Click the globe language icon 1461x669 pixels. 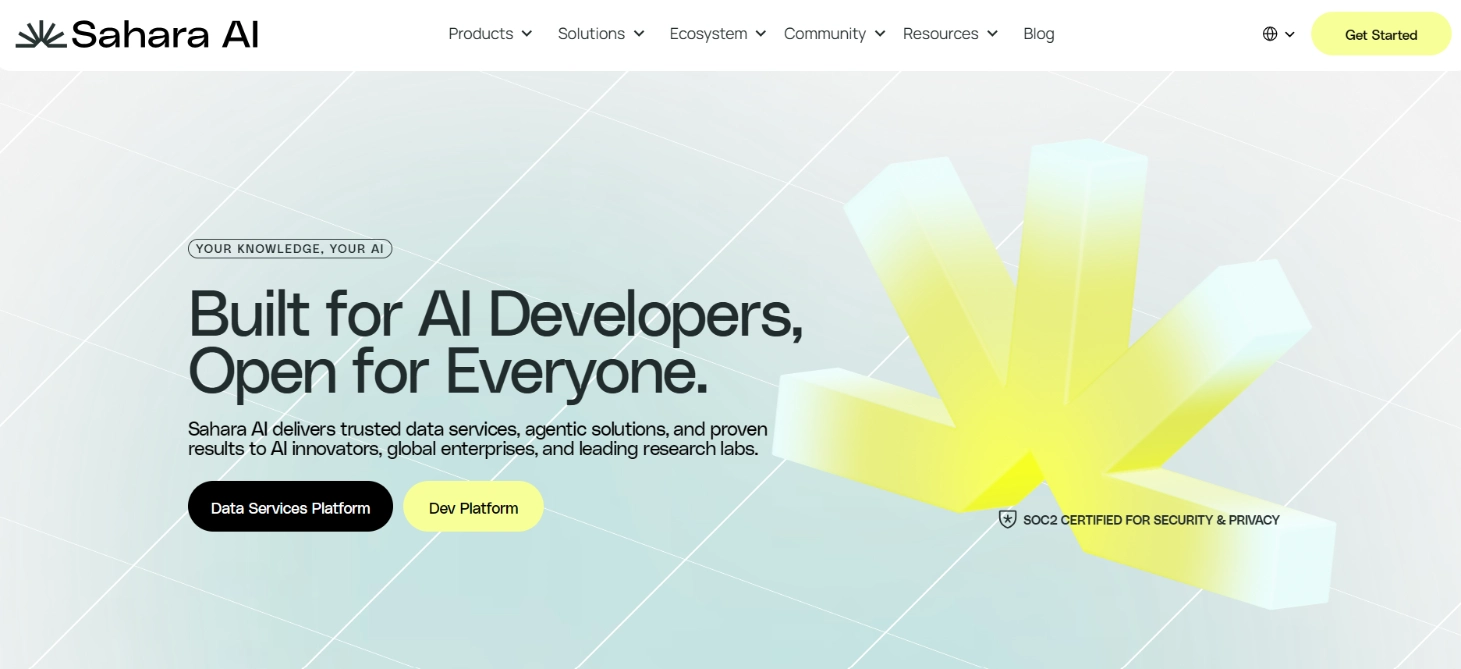click(x=1270, y=34)
